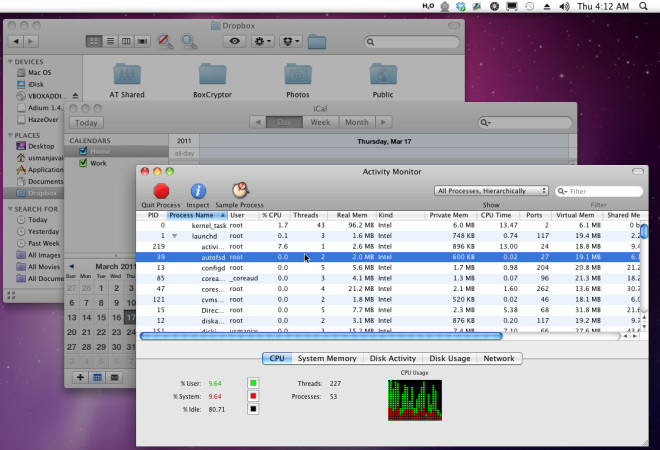Click the notifications envelope button in iCal
This screenshot has width=660, height=450.
(114, 377)
